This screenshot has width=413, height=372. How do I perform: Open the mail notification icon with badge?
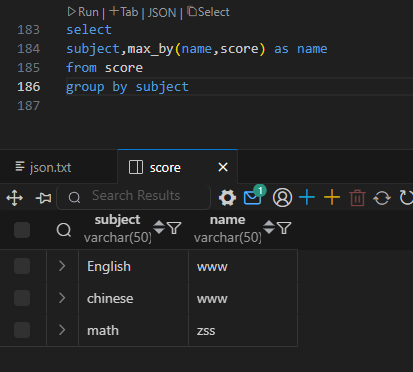(x=254, y=196)
